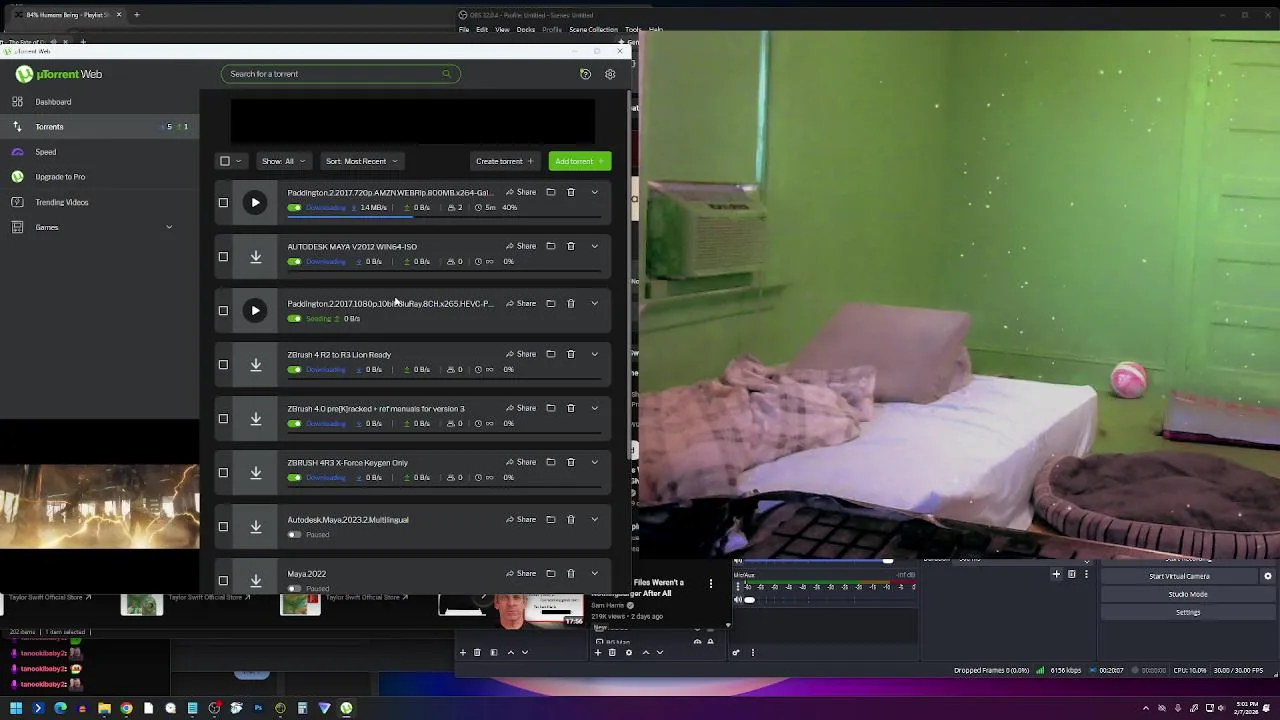The height and width of the screenshot is (720, 1280).
Task: Click the OBS Add Scene Transition plus icon
Action: tap(1056, 574)
